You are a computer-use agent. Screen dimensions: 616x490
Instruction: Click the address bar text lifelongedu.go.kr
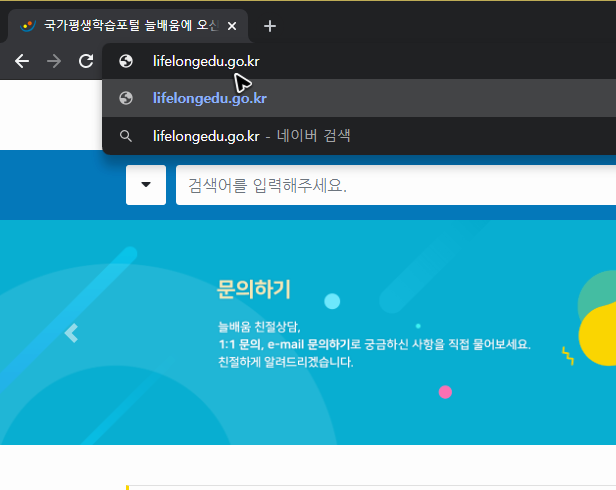click(x=206, y=61)
